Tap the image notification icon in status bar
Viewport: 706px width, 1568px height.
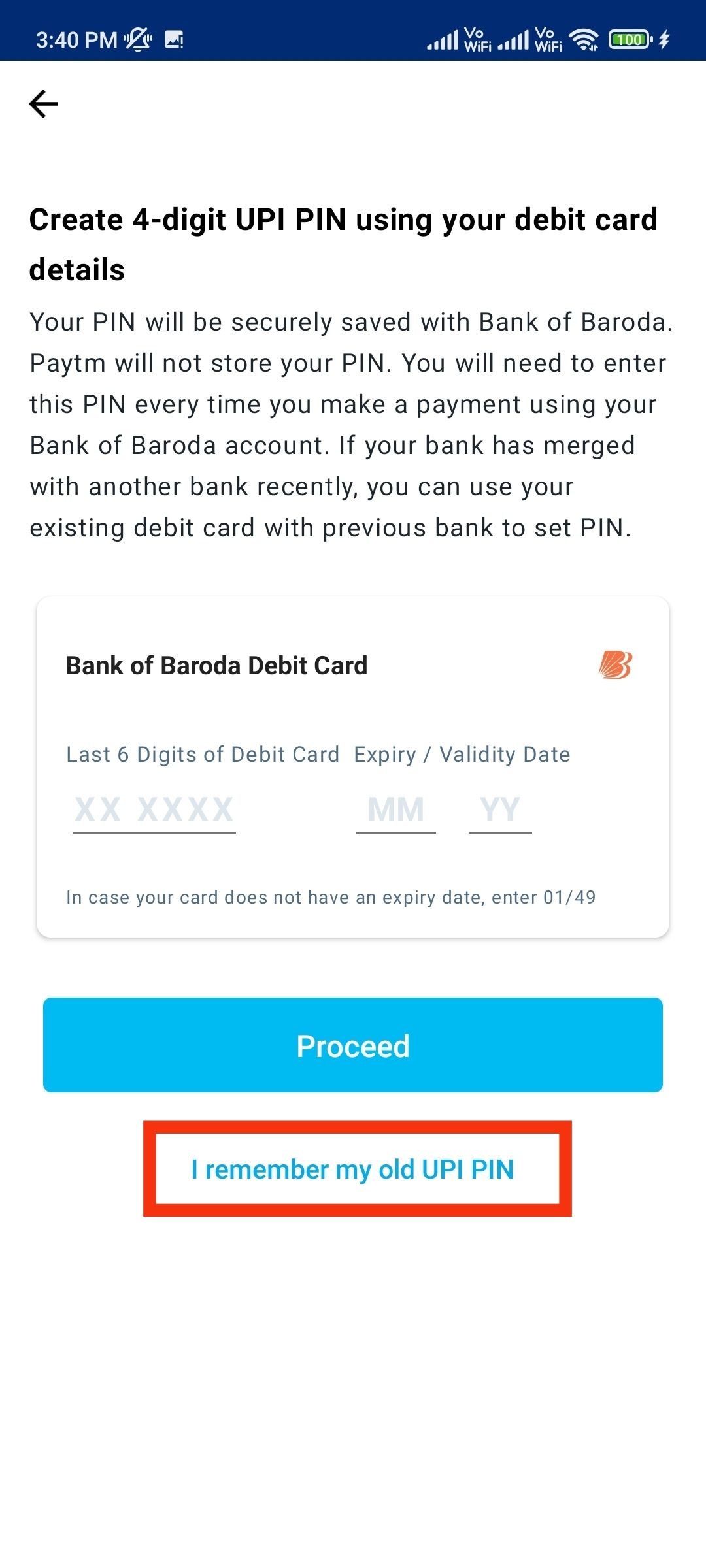[x=174, y=40]
